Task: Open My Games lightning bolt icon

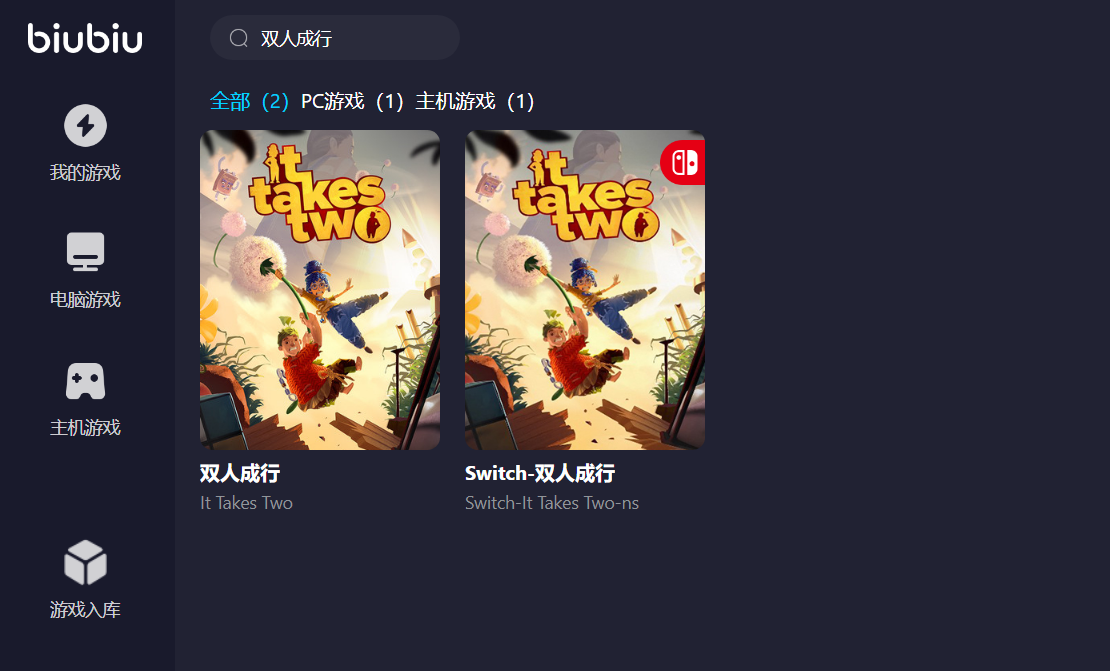Action: pos(86,125)
